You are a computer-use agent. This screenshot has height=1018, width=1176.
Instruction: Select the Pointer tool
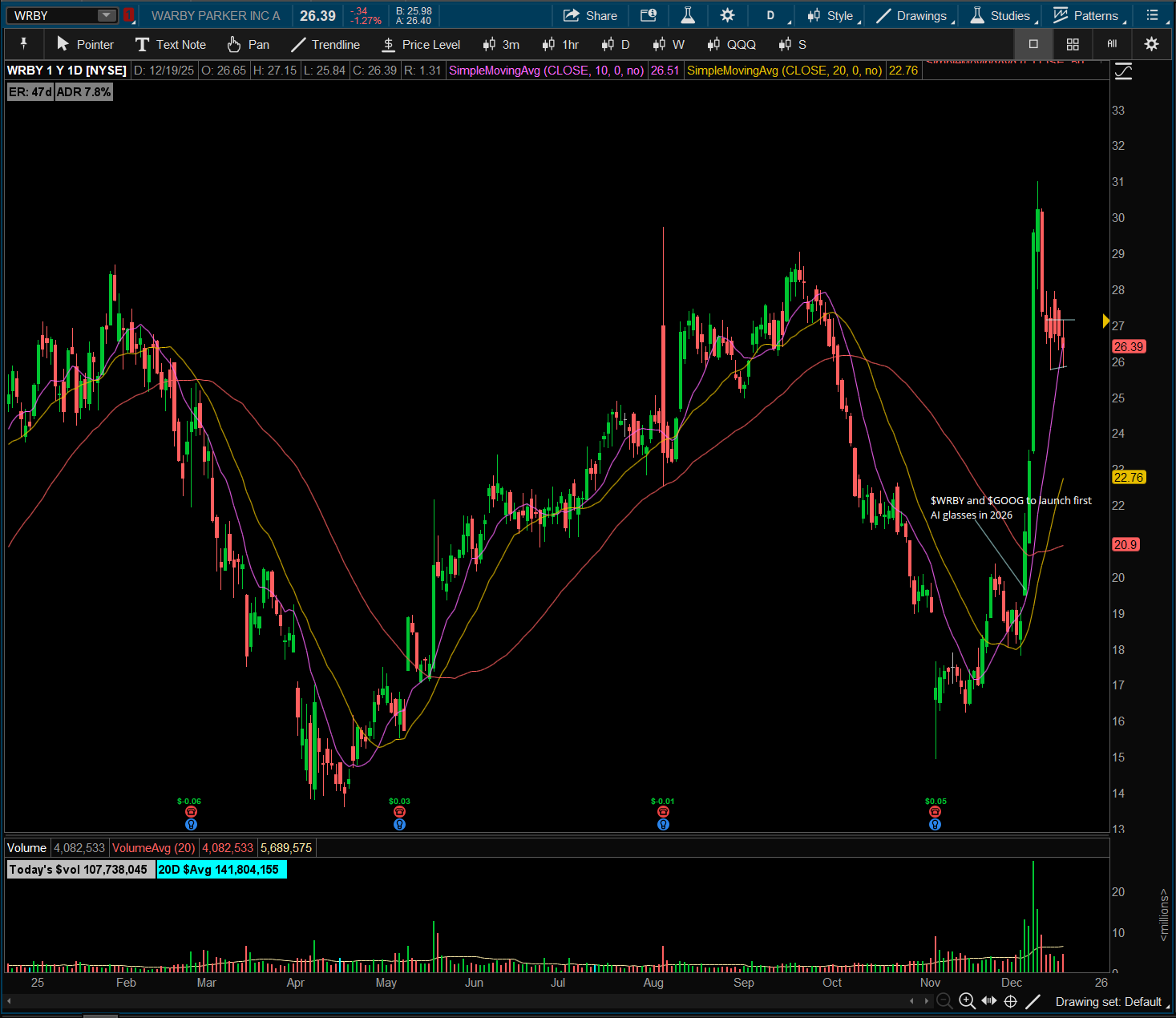85,44
